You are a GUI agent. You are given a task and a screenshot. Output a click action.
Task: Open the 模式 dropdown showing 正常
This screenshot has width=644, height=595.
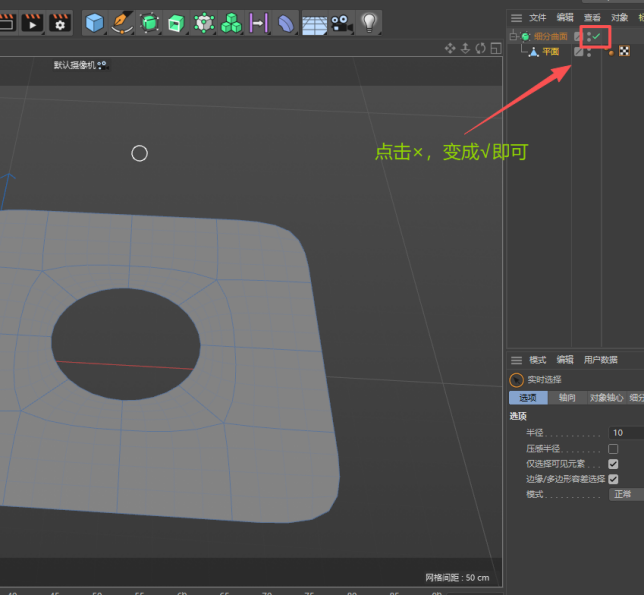626,494
